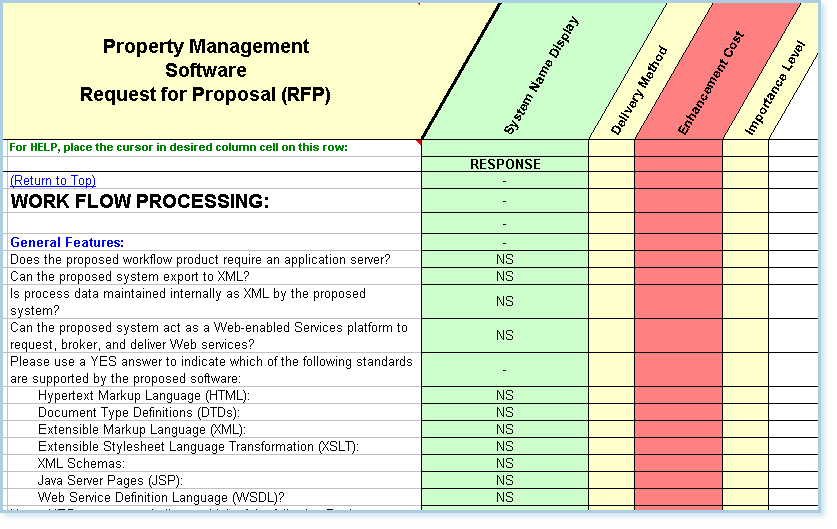
Task: Select NS response in the XML Schemas row
Action: [x=505, y=463]
